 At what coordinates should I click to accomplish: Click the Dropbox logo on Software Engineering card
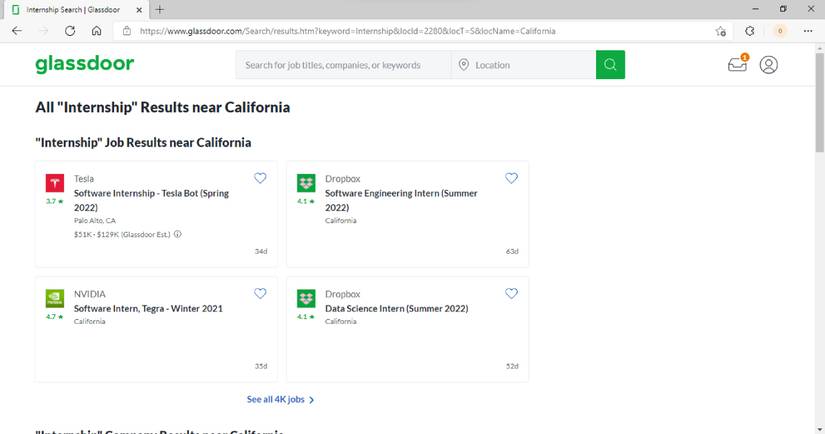click(x=306, y=183)
